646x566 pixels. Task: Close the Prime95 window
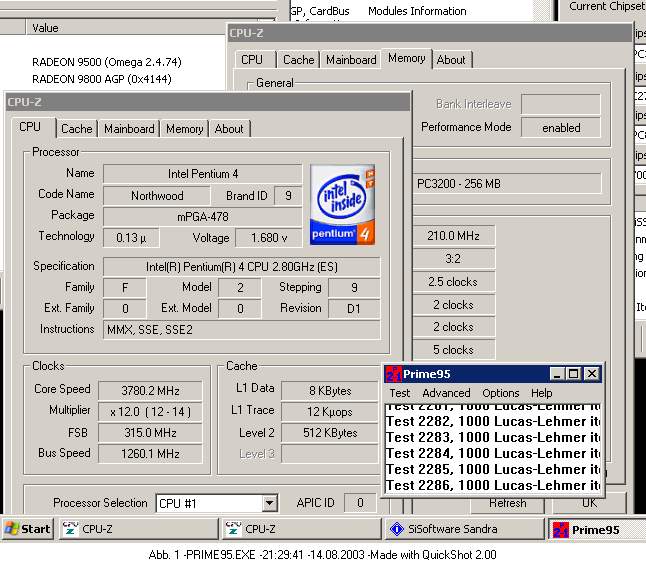pyautogui.click(x=592, y=374)
